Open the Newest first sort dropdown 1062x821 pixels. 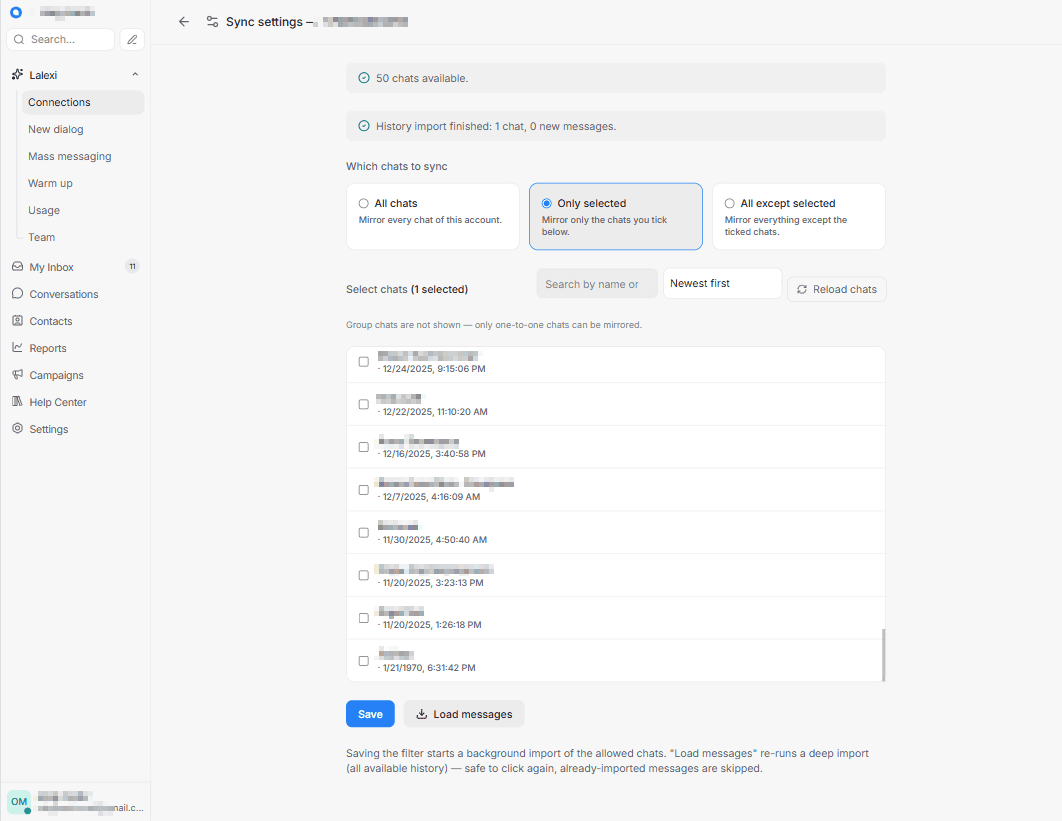click(722, 283)
